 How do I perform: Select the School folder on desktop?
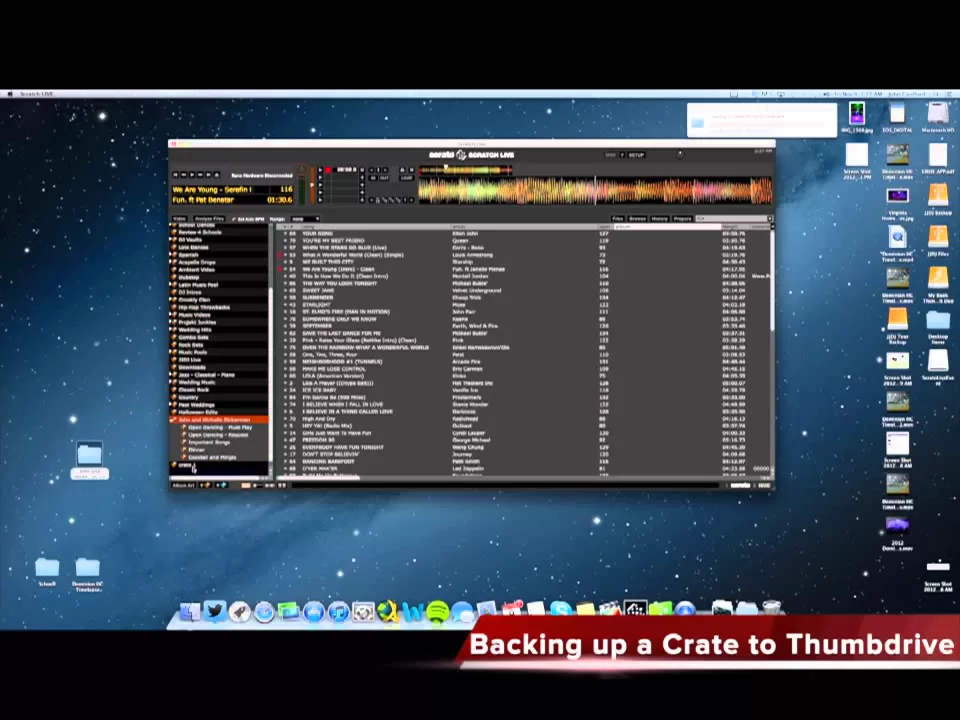pos(47,571)
